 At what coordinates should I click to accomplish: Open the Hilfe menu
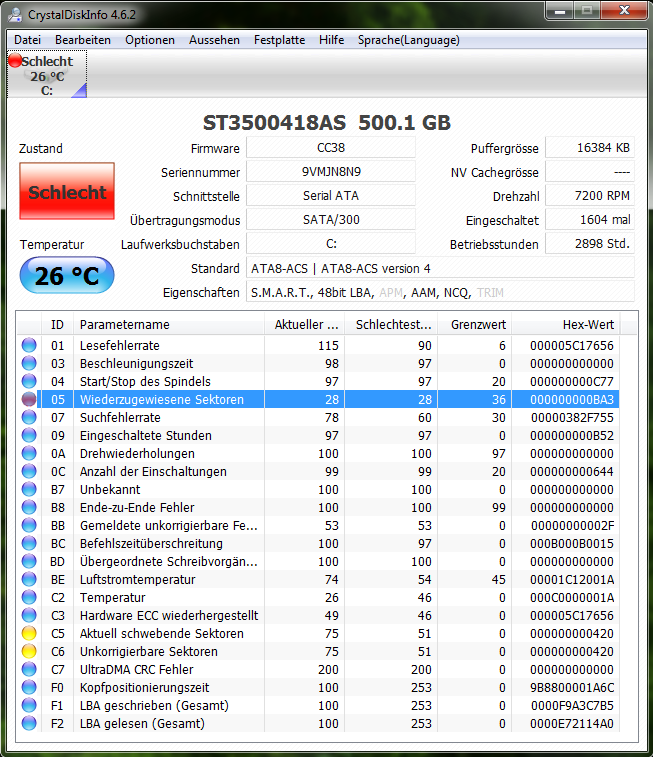tap(332, 40)
